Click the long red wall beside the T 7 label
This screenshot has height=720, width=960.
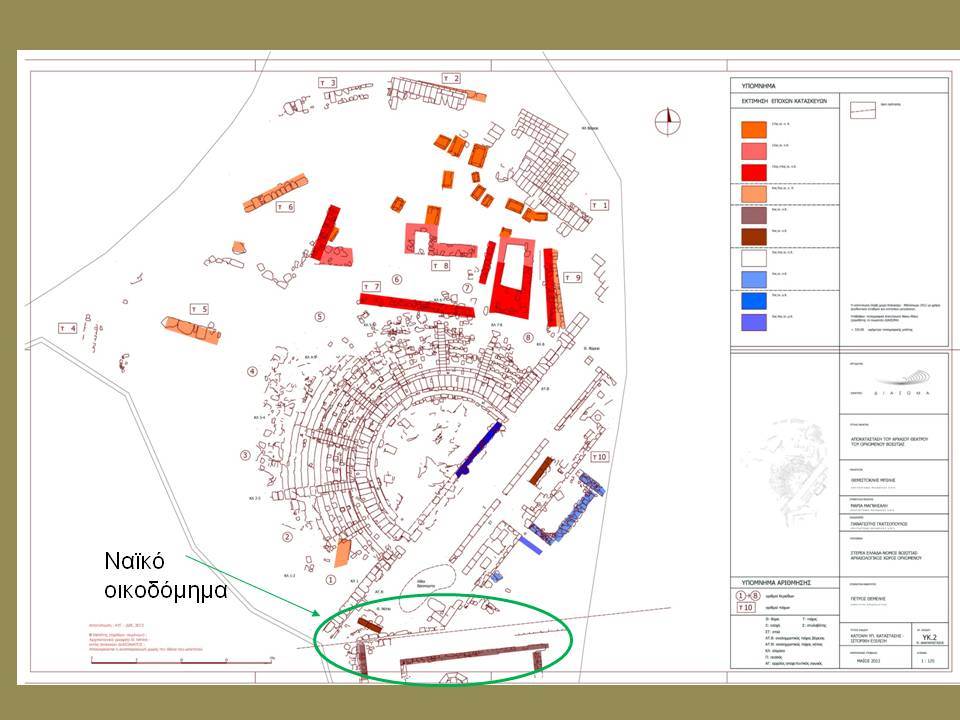click(416, 305)
